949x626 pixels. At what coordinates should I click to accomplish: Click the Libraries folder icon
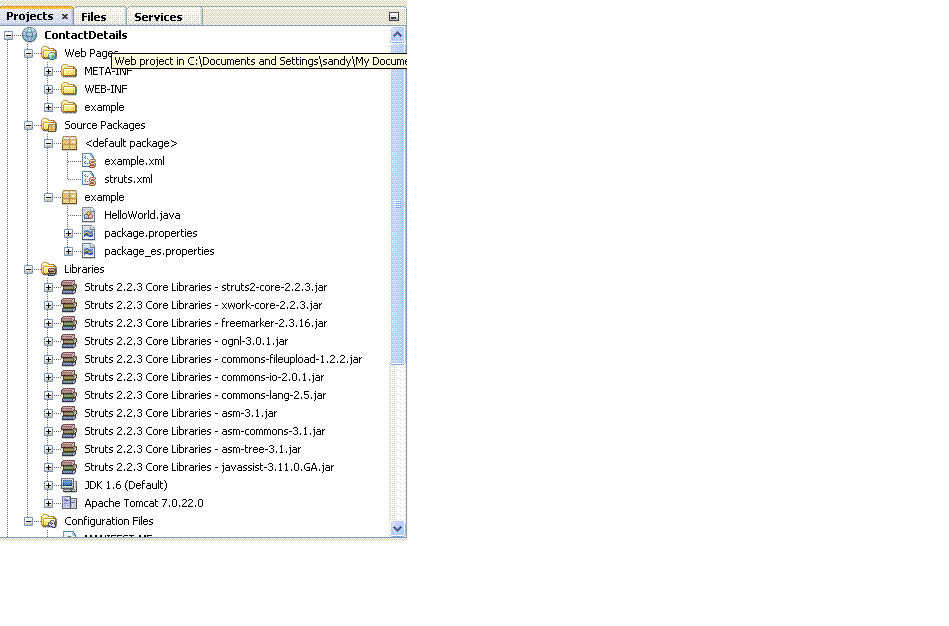[49, 269]
